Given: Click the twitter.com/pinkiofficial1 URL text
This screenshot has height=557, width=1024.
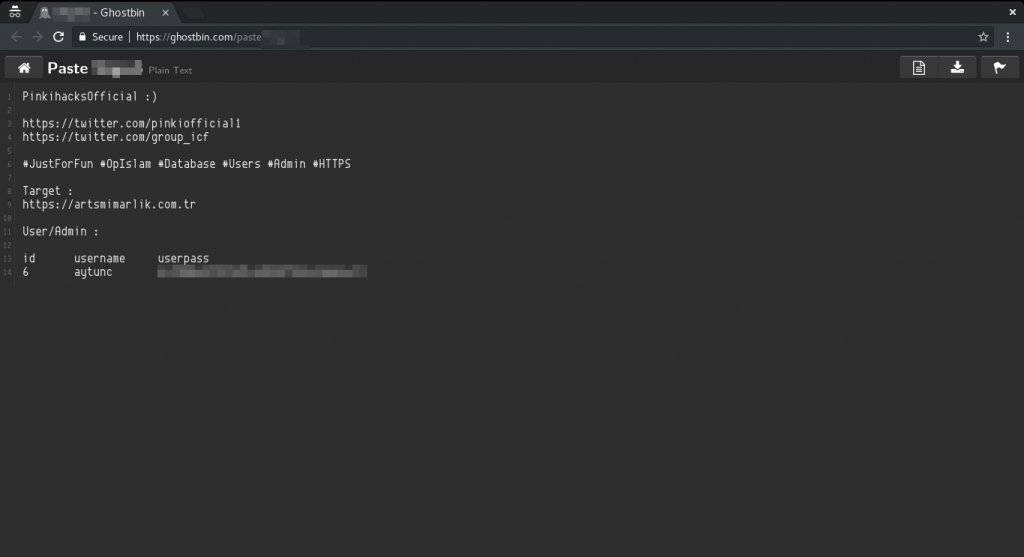Looking at the screenshot, I should click(x=131, y=124).
